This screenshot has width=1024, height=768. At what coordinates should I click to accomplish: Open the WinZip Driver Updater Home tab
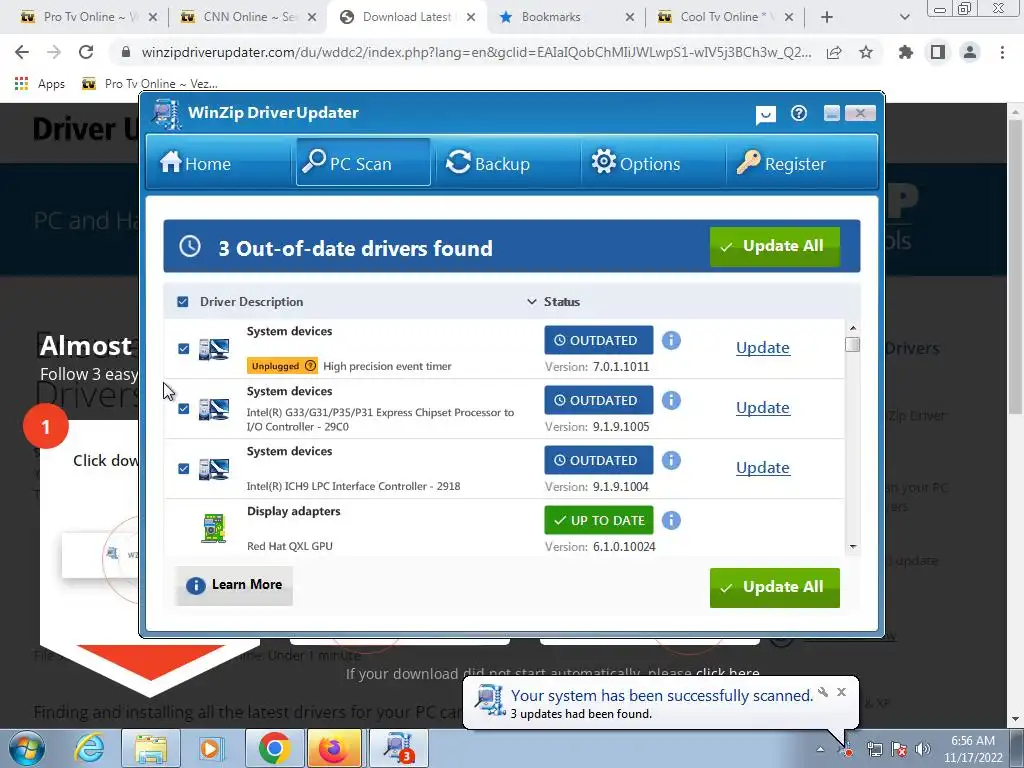tap(195, 163)
